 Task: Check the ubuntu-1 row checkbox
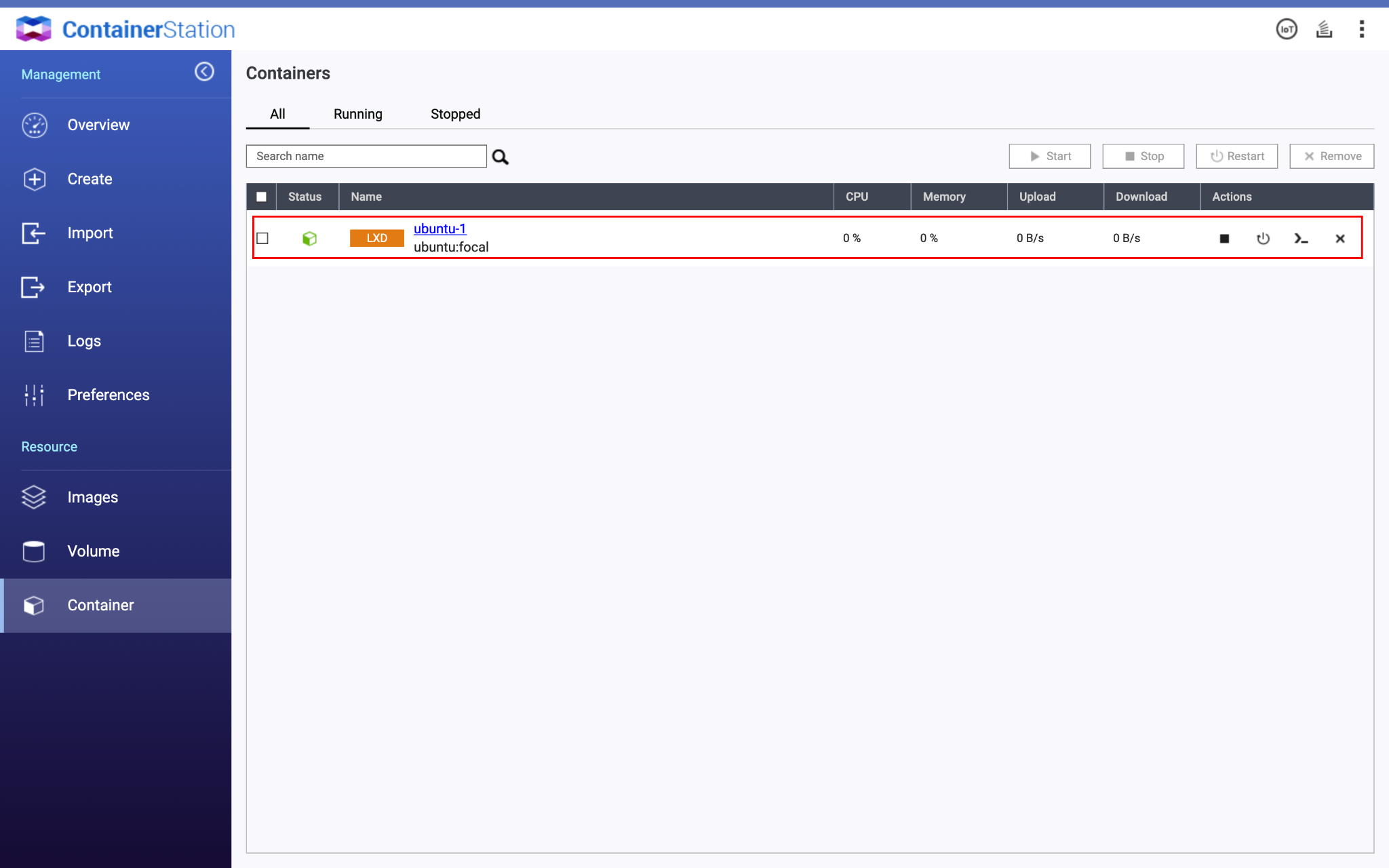[262, 239]
